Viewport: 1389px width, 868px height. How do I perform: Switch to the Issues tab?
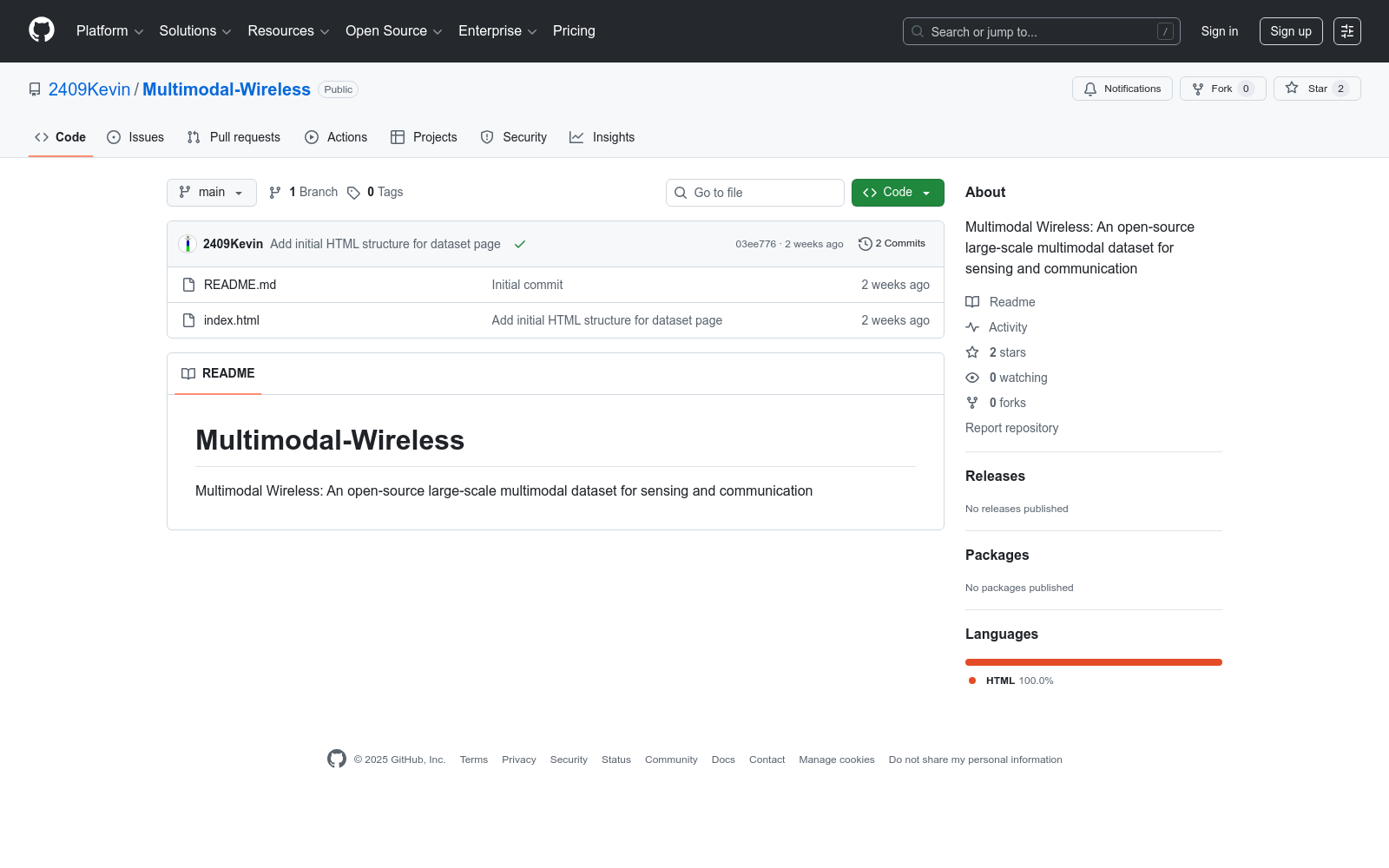(x=135, y=137)
